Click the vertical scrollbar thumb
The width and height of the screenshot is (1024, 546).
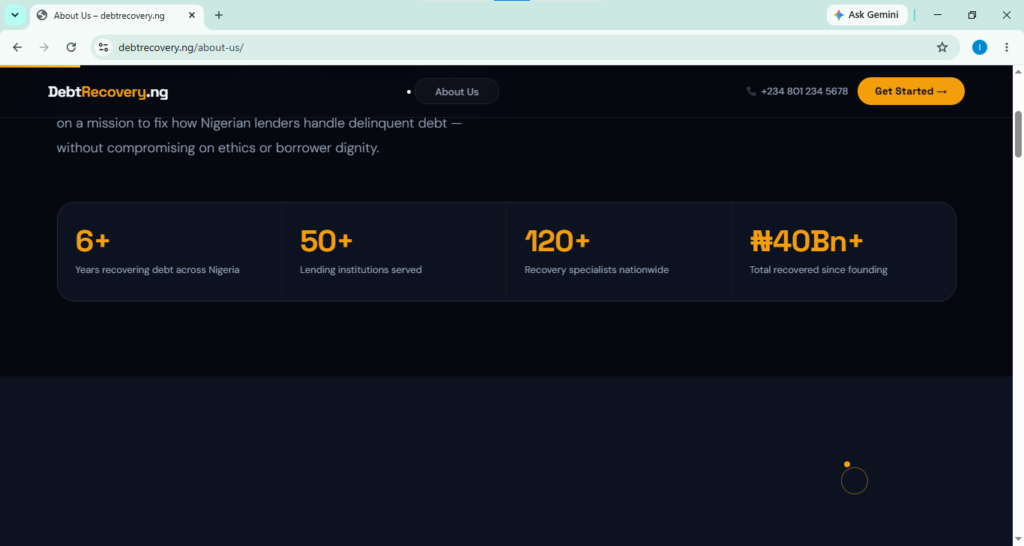pos(1017,134)
